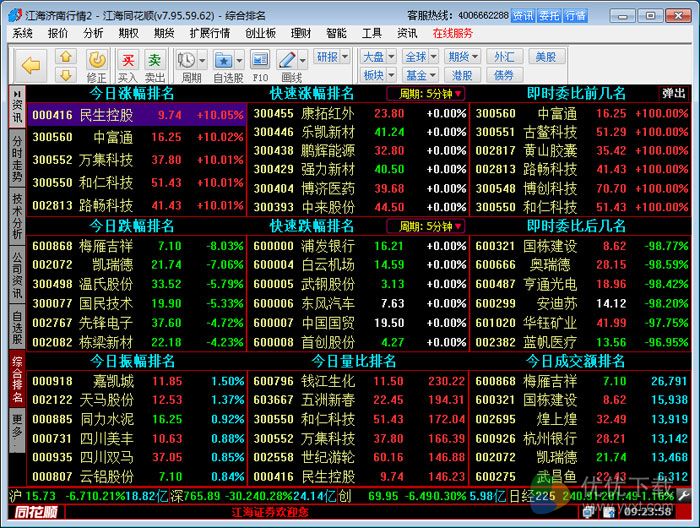Select the 民生控股 row in 今日涨幅排名
The width and height of the screenshot is (700, 528).
(x=137, y=115)
